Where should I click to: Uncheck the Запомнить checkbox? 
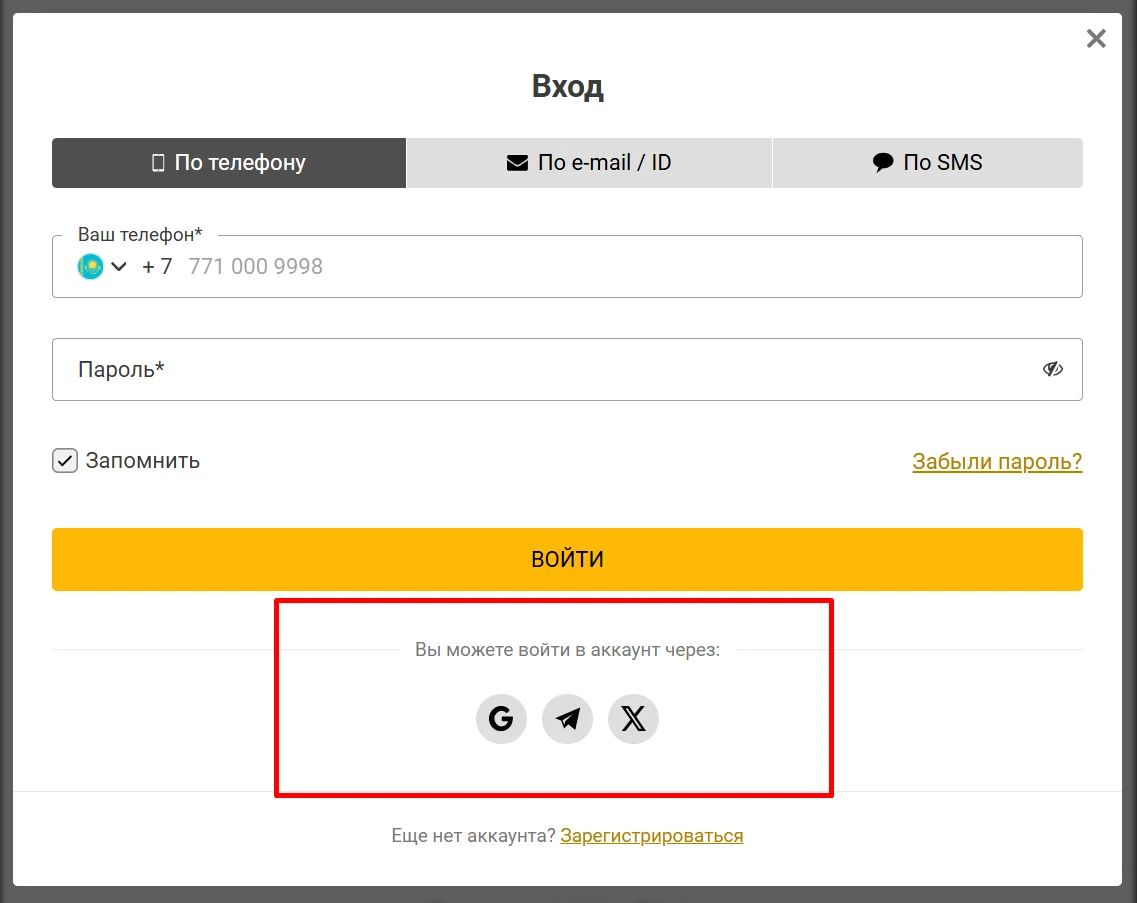[65, 461]
